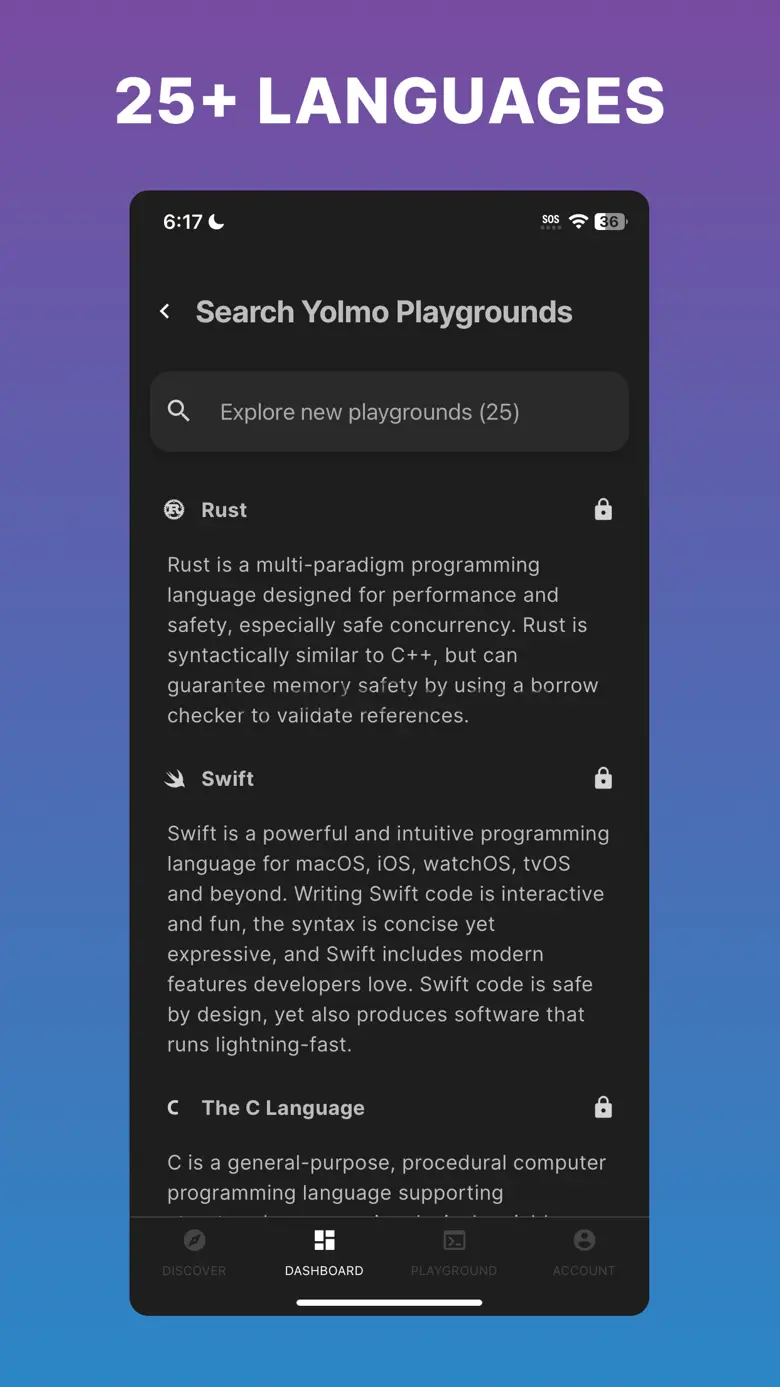Read the Swift description paragraph
The height and width of the screenshot is (1387, 780).
point(388,939)
